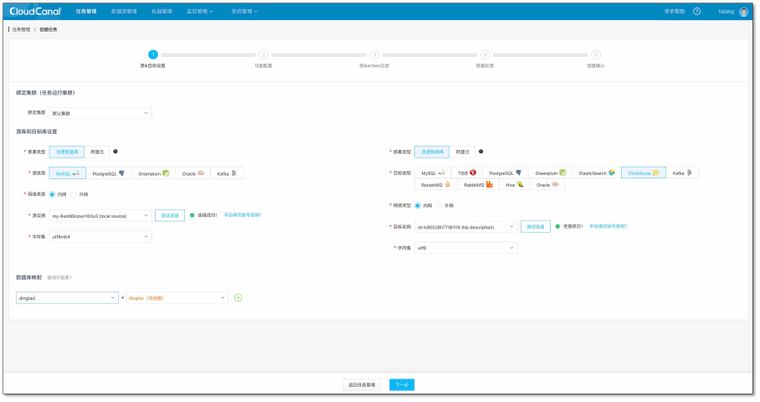
Task: Choose MySQL as the target type
Action: tap(433, 173)
